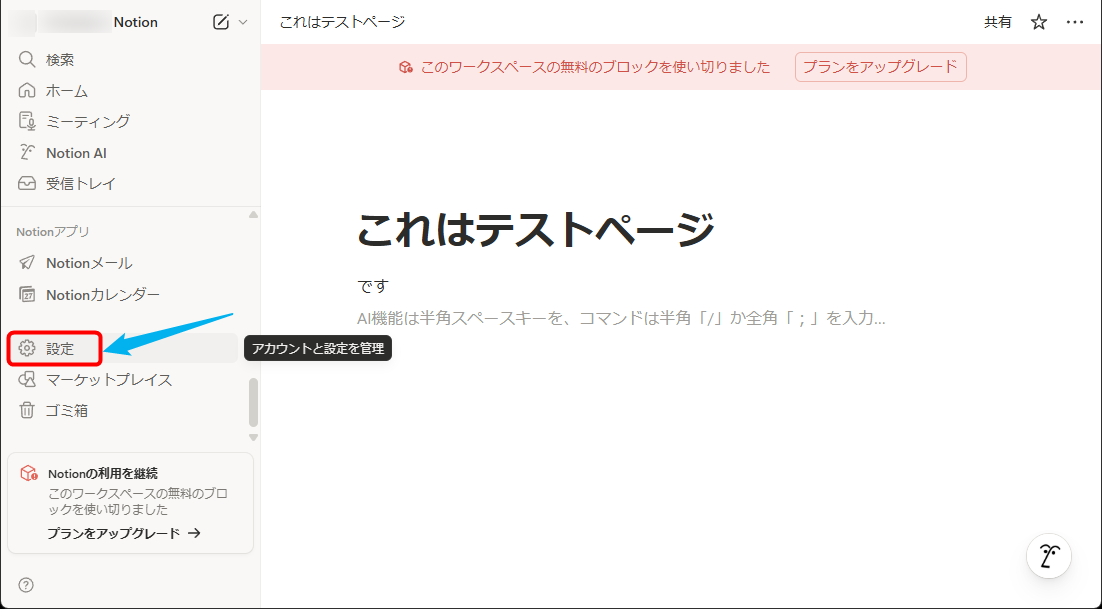
Task: Toggle favorite star for this page
Action: 1039,22
